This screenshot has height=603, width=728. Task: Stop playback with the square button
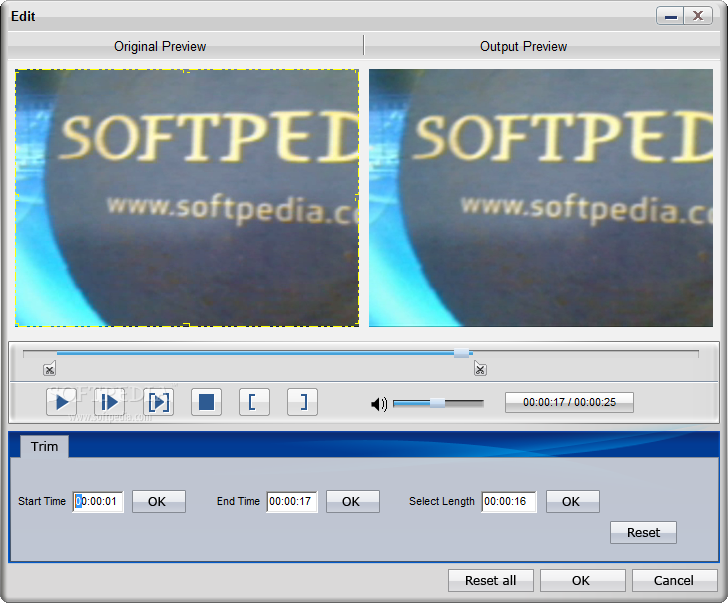pos(207,402)
